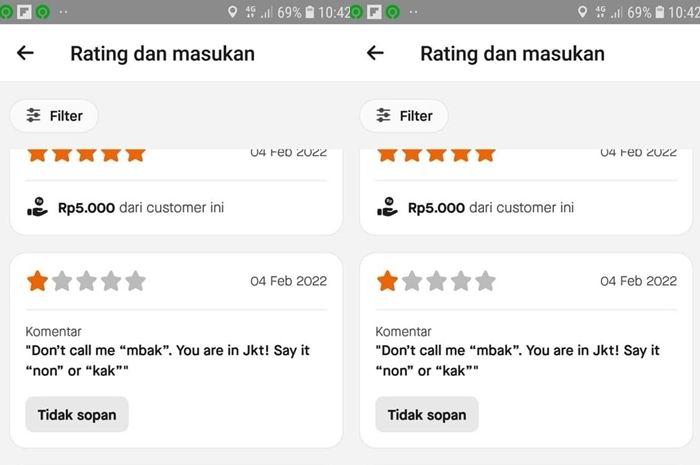Click the filter sliders icon in the left screenshot
Screen dimensions: 700x465
(x=34, y=116)
